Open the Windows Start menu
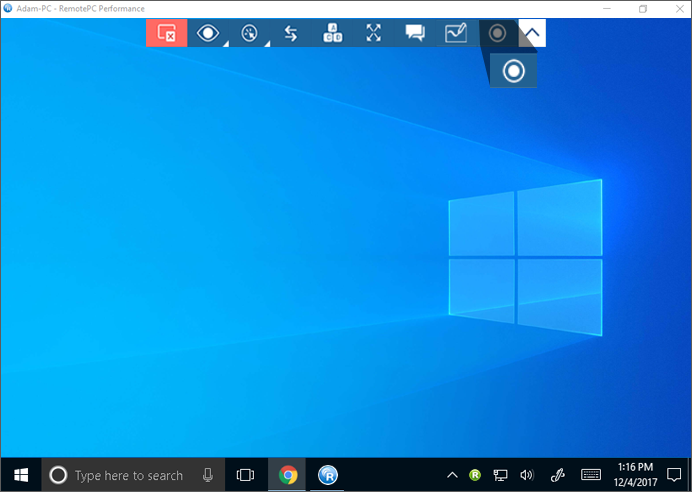Image resolution: width=692 pixels, height=492 pixels. click(20, 475)
